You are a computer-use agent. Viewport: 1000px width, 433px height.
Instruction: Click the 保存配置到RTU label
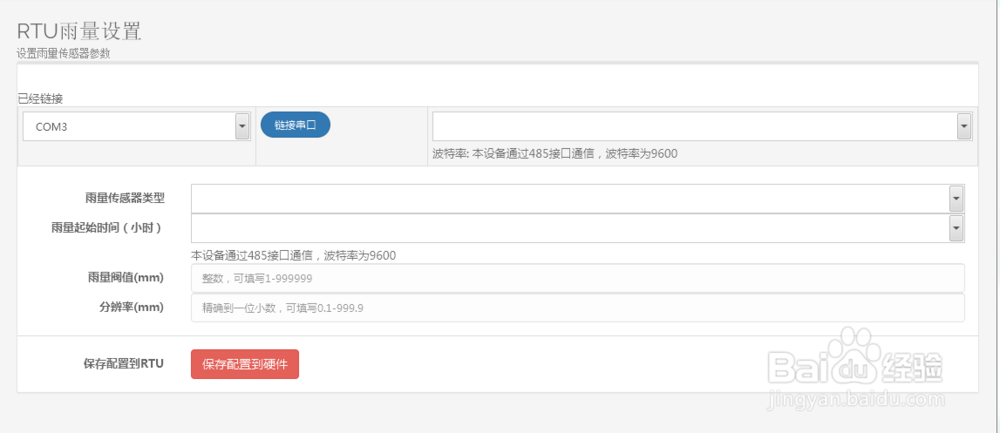click(x=124, y=363)
